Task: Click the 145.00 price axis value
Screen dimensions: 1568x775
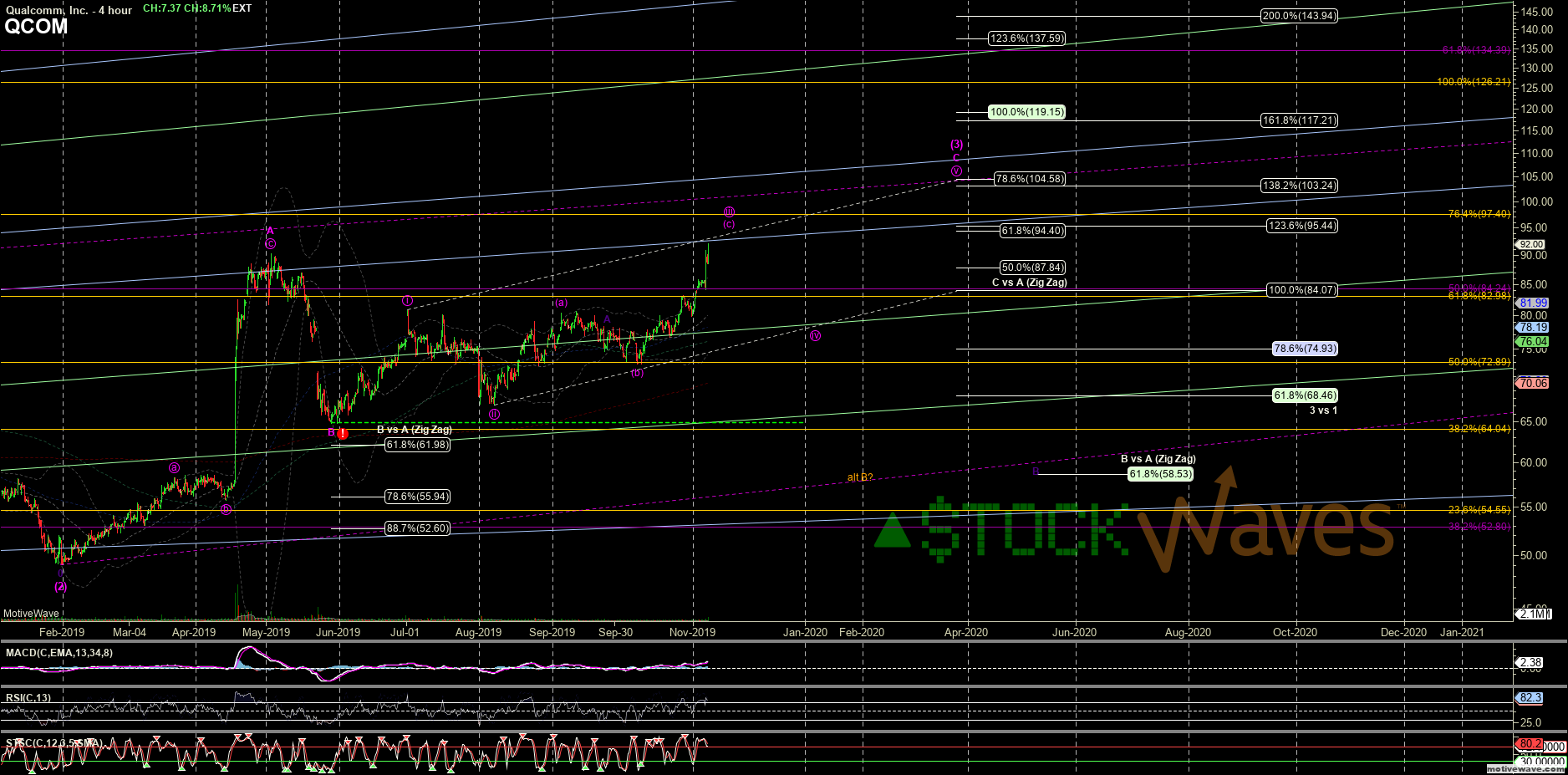Action: point(1537,12)
